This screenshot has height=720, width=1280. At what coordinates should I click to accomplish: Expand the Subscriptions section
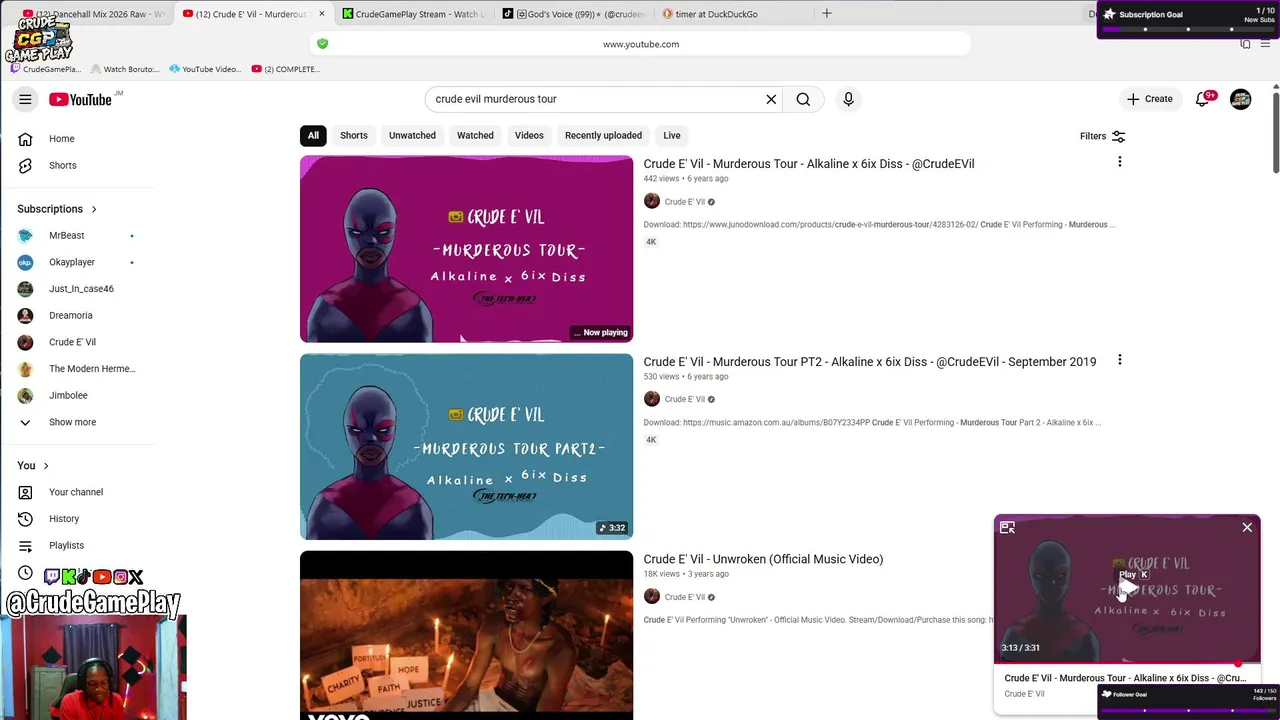(x=57, y=209)
